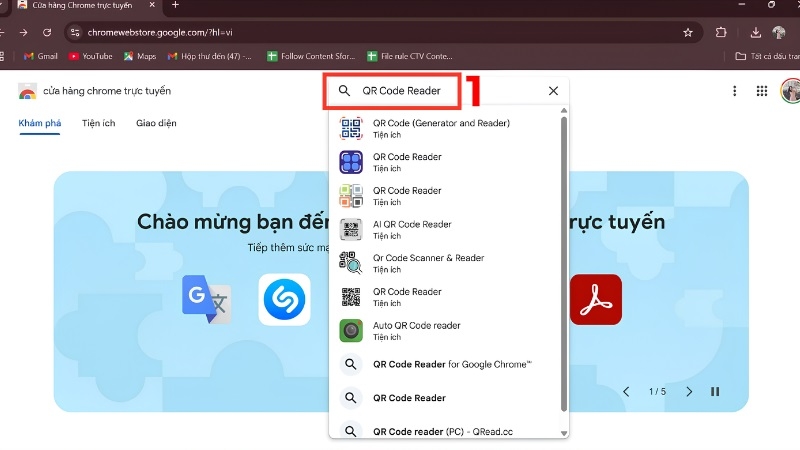Open the YouTube bookmark
800x450 pixels.
click(90, 56)
